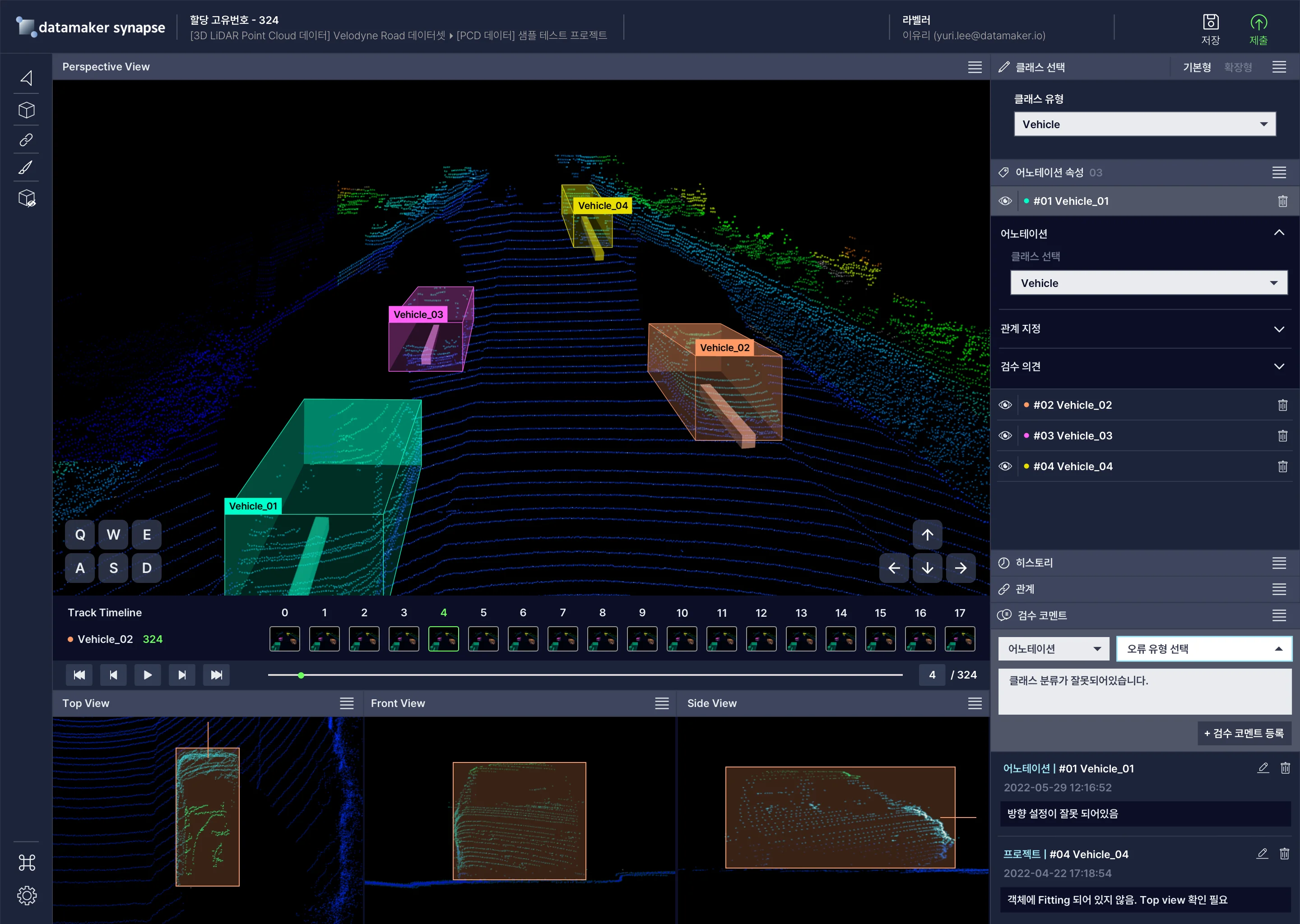The width and height of the screenshot is (1300, 924).
Task: Open the 히스토리 panel menu
Action: click(x=1279, y=563)
